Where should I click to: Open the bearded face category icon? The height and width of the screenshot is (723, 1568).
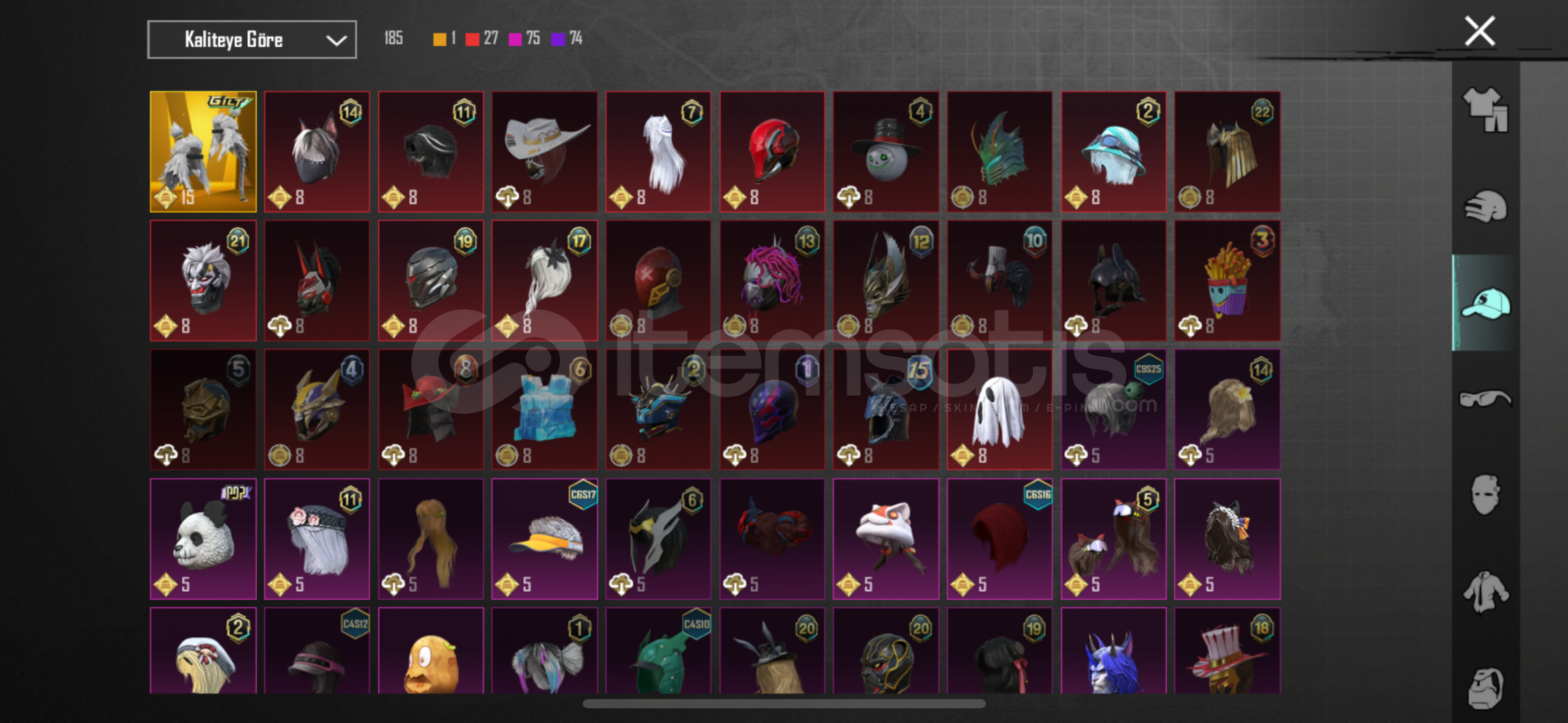point(1485,688)
